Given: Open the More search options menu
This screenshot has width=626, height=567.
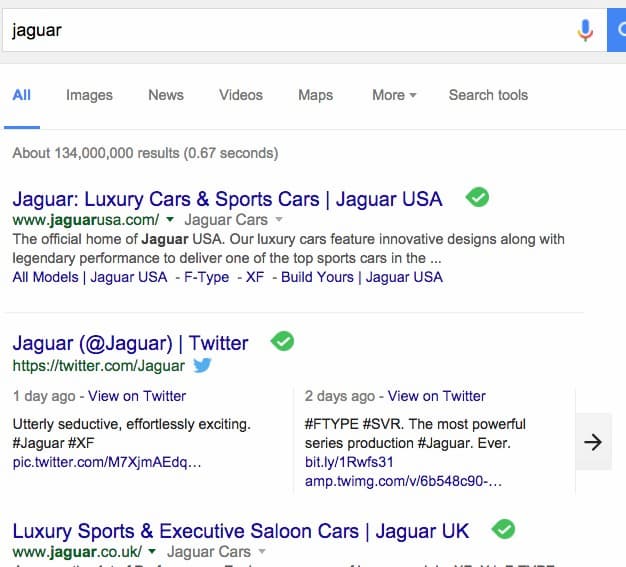Looking at the screenshot, I should [x=394, y=95].
